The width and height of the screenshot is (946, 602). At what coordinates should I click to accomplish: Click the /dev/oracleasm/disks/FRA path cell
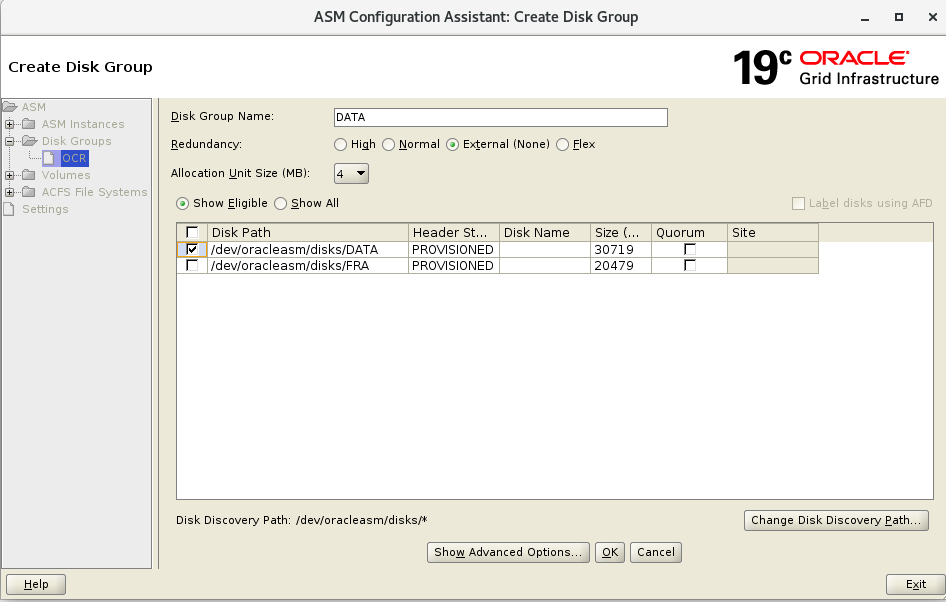coord(308,266)
